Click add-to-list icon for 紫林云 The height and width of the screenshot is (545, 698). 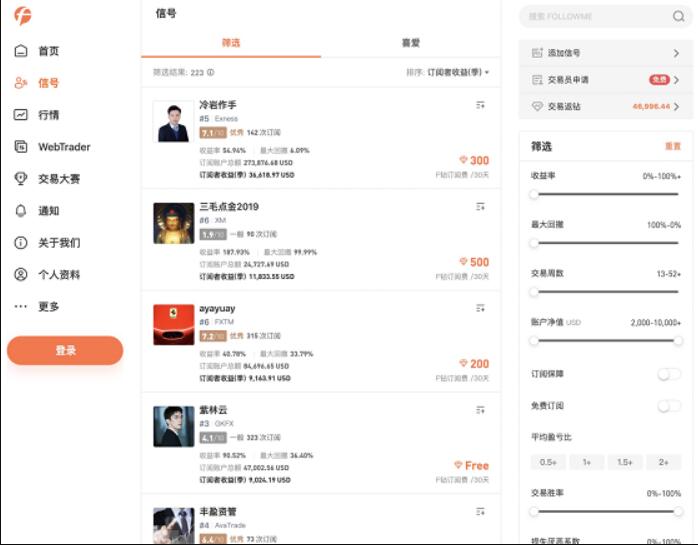point(480,410)
